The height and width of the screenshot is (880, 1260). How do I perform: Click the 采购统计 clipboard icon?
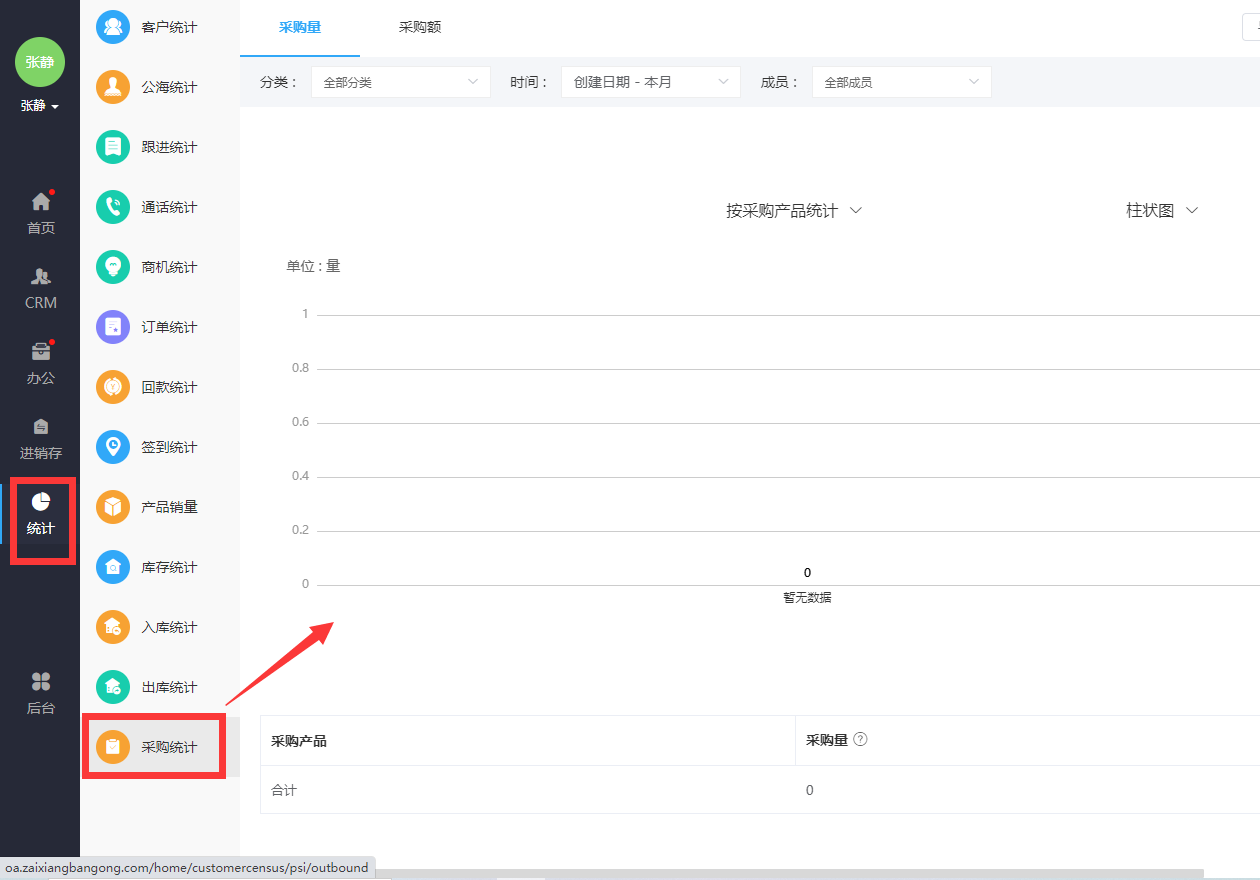(113, 747)
